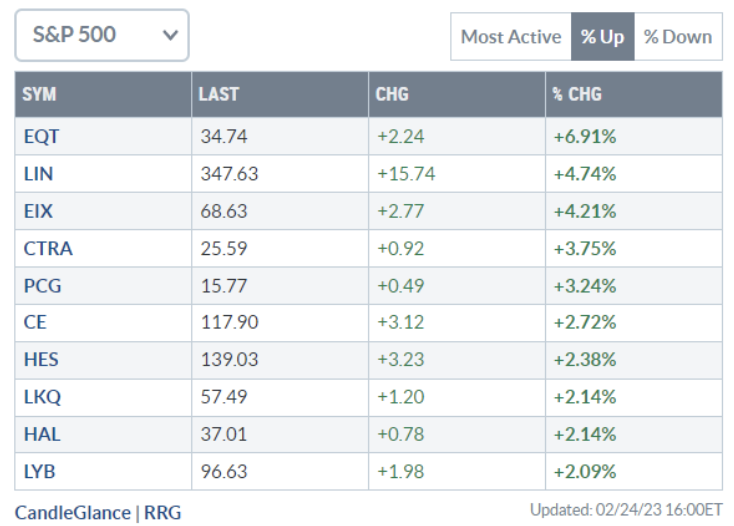Open the HES stock link
The image size is (734, 526).
pyautogui.click(x=40, y=359)
